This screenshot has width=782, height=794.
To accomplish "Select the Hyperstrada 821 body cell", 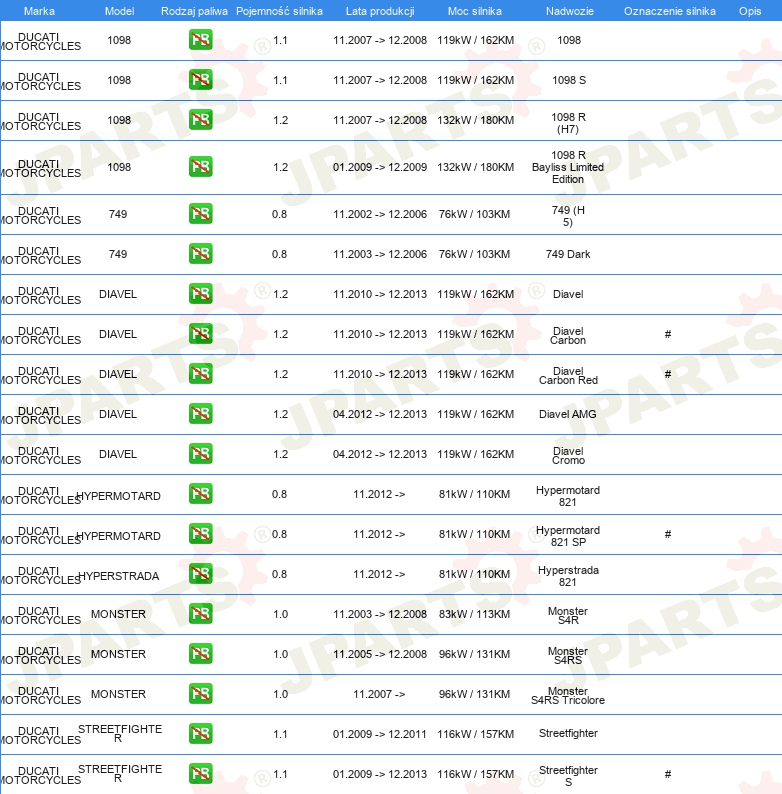I will click(568, 576).
